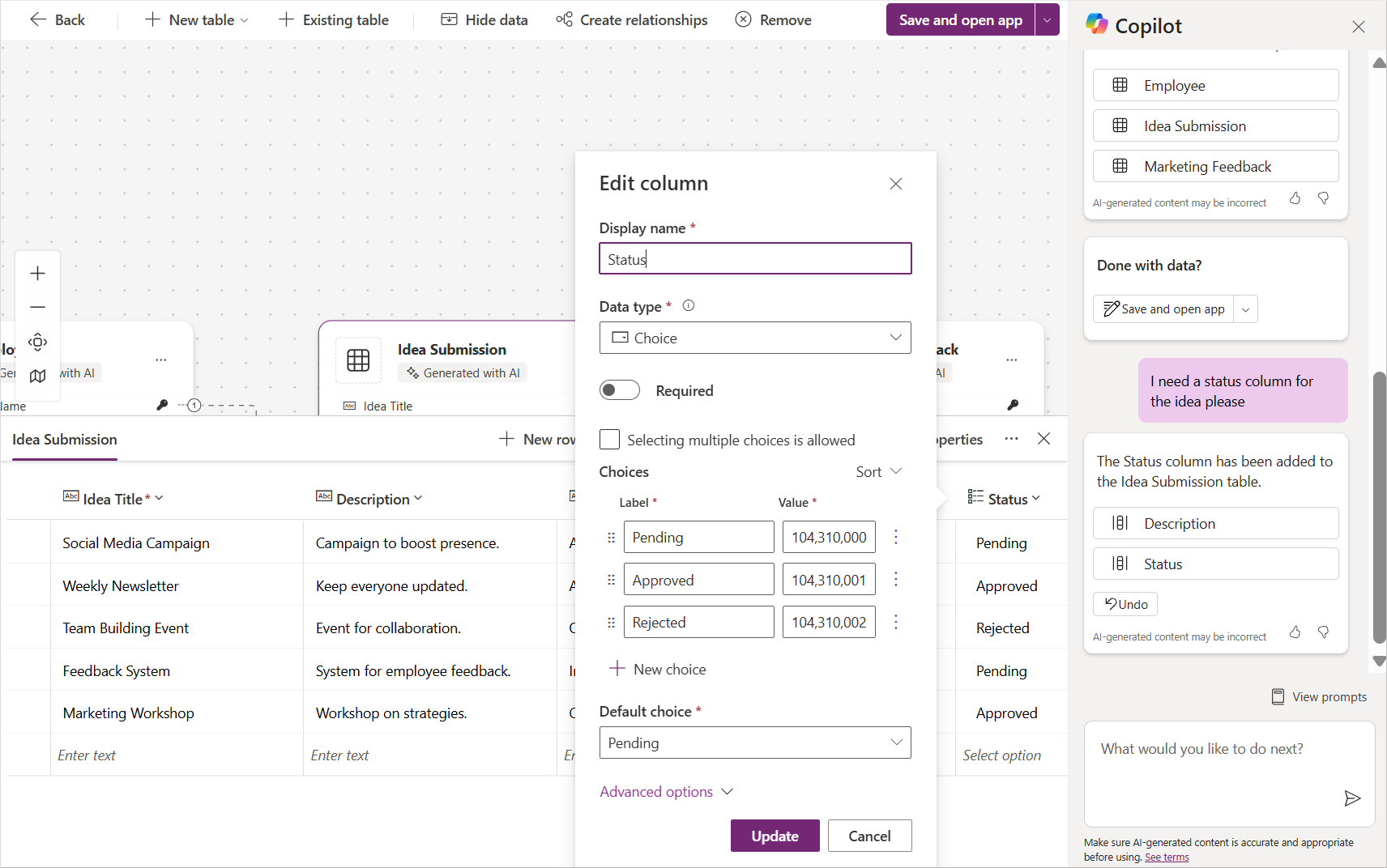Click the Display name input field
Screen dimensions: 1387x868
tap(755, 259)
